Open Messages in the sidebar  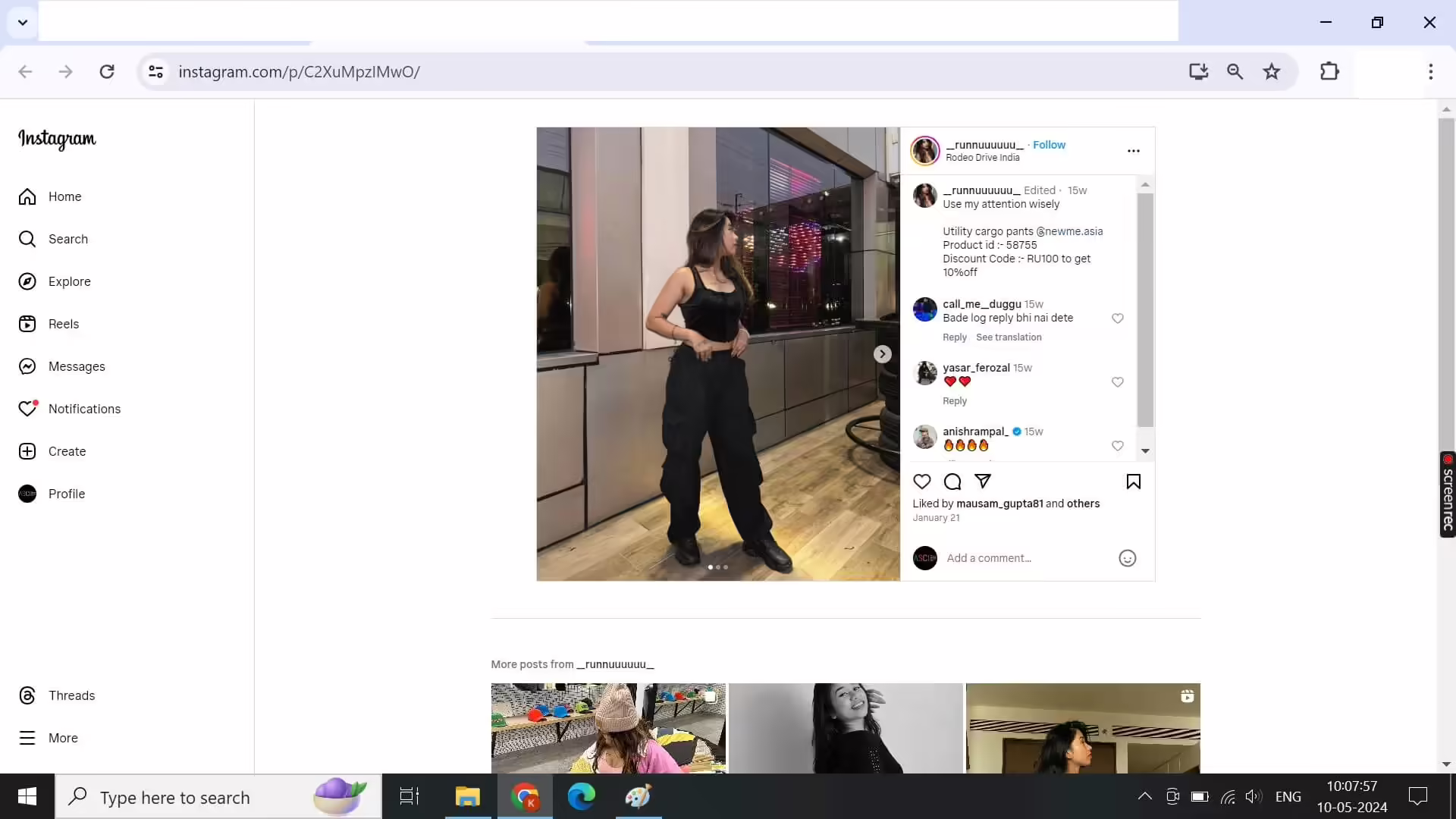(61, 366)
